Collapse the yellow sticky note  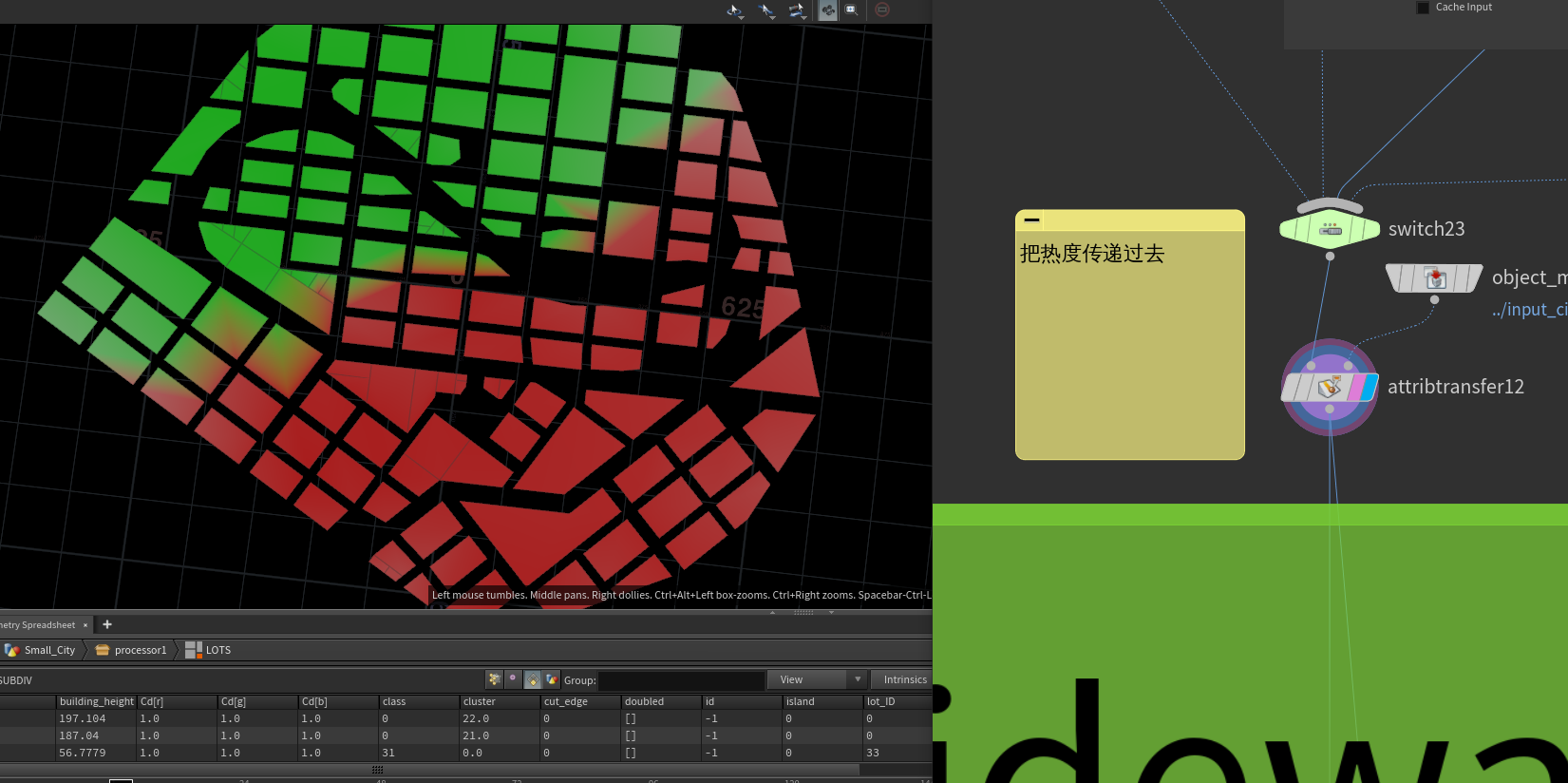pos(1031,220)
